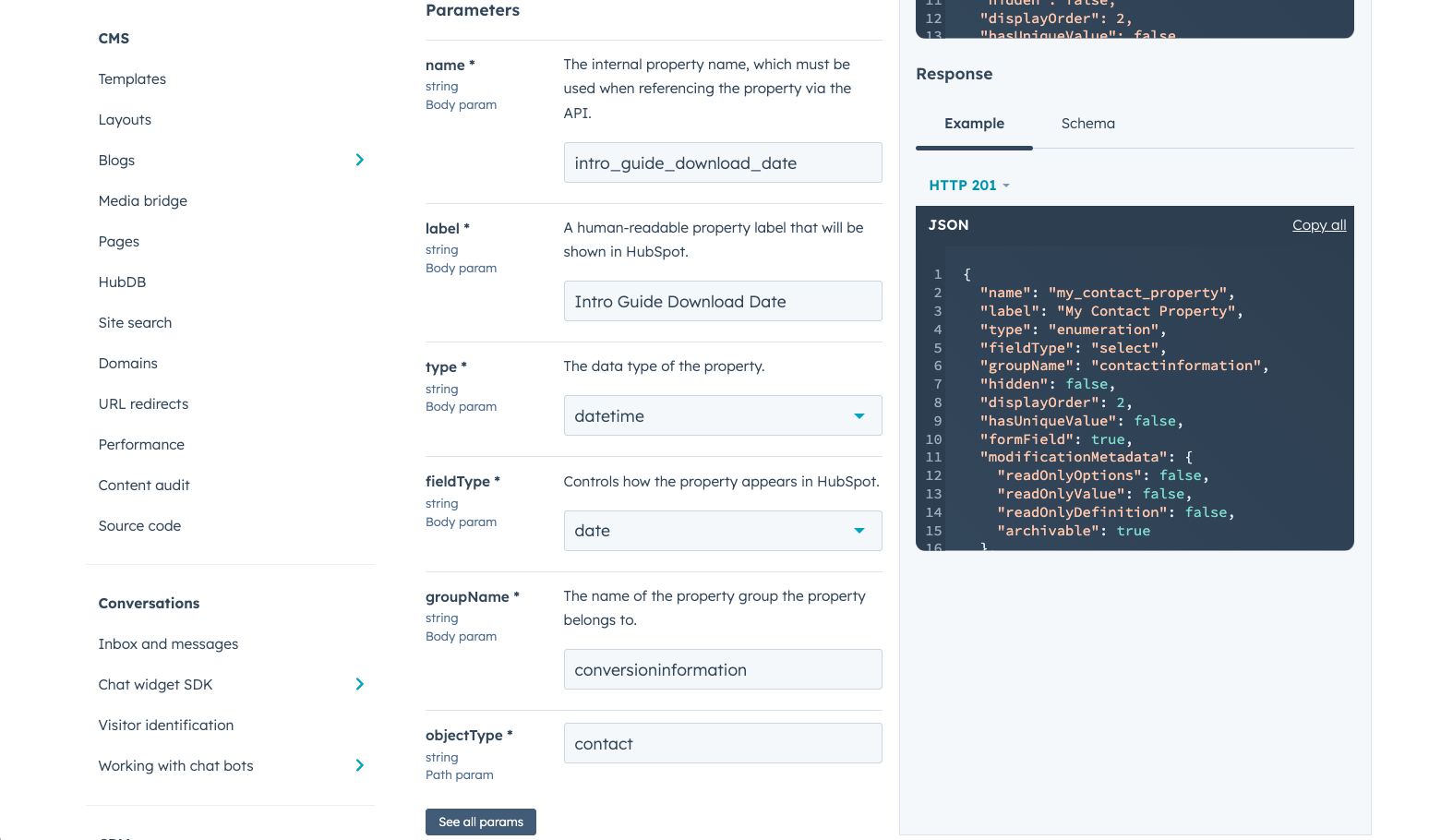
Task: Edit the name field intro_guide_download_date
Action: click(x=723, y=162)
